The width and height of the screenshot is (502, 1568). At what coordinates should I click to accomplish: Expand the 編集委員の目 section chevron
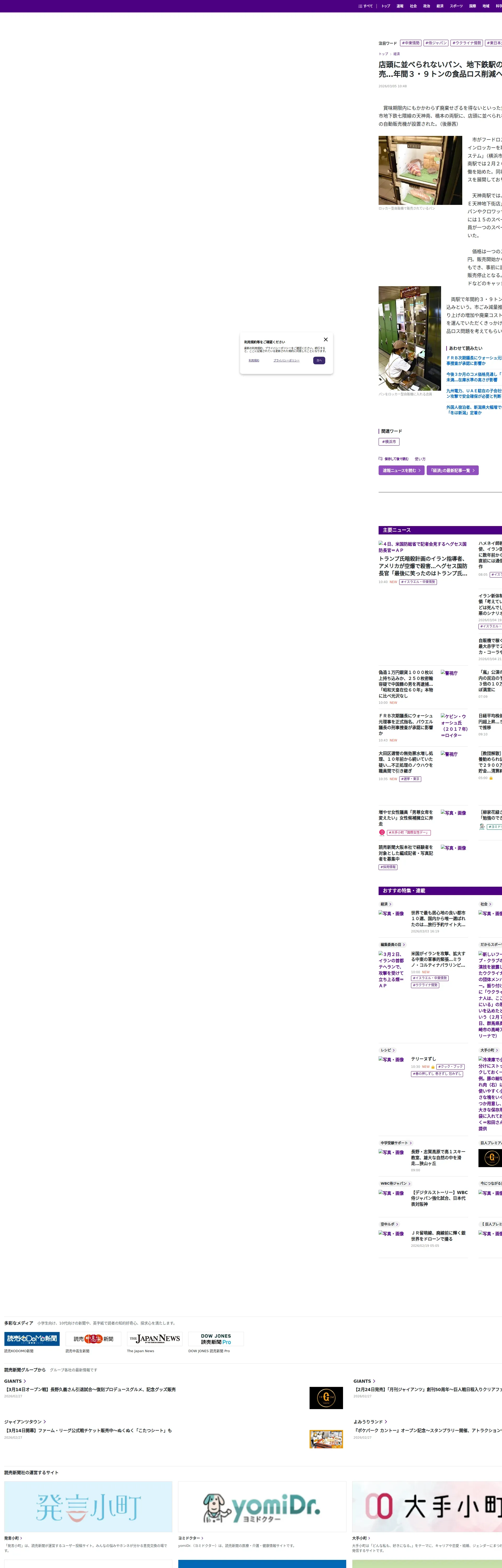tap(404, 945)
